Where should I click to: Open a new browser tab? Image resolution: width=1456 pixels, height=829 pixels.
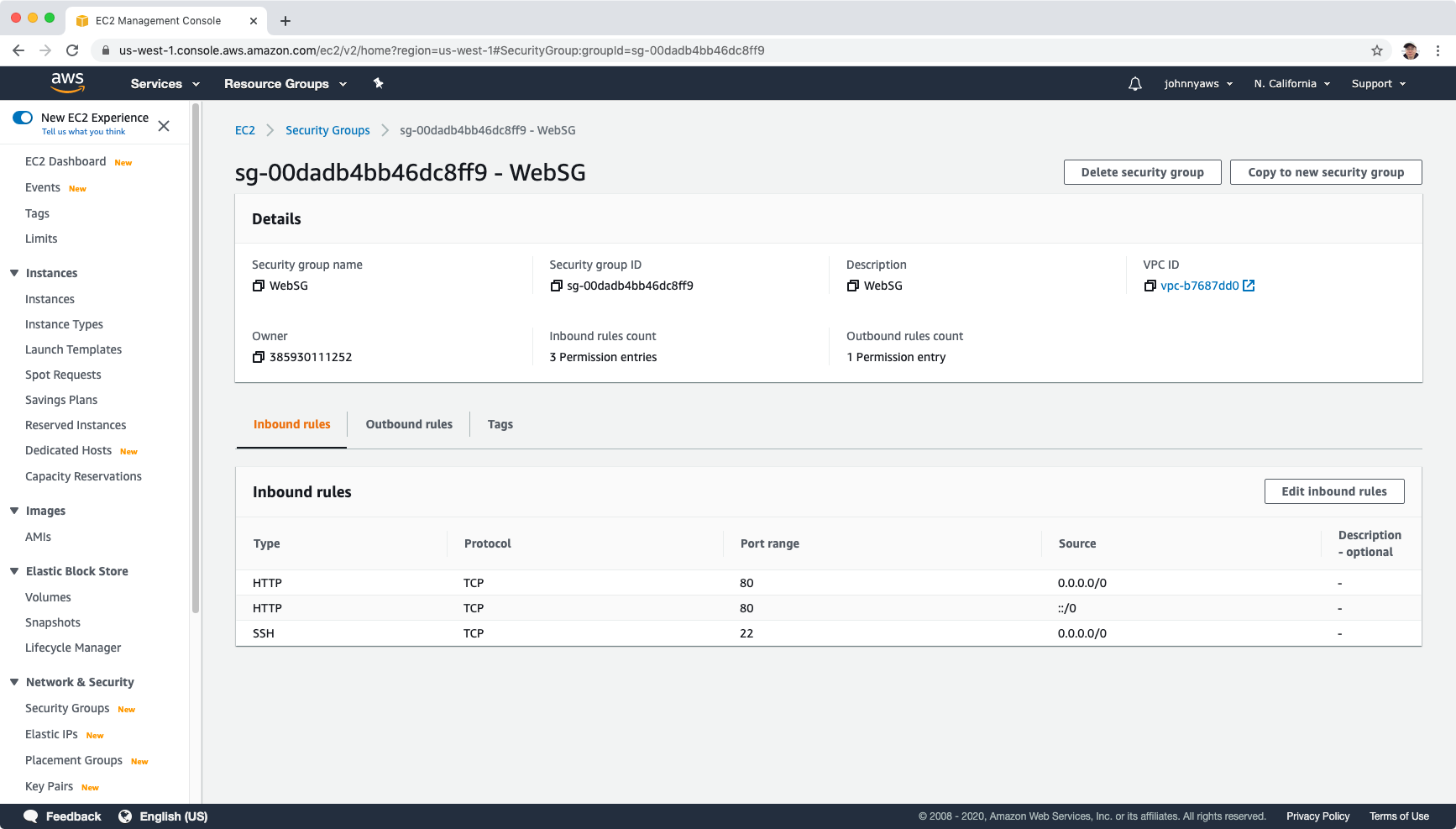(285, 21)
